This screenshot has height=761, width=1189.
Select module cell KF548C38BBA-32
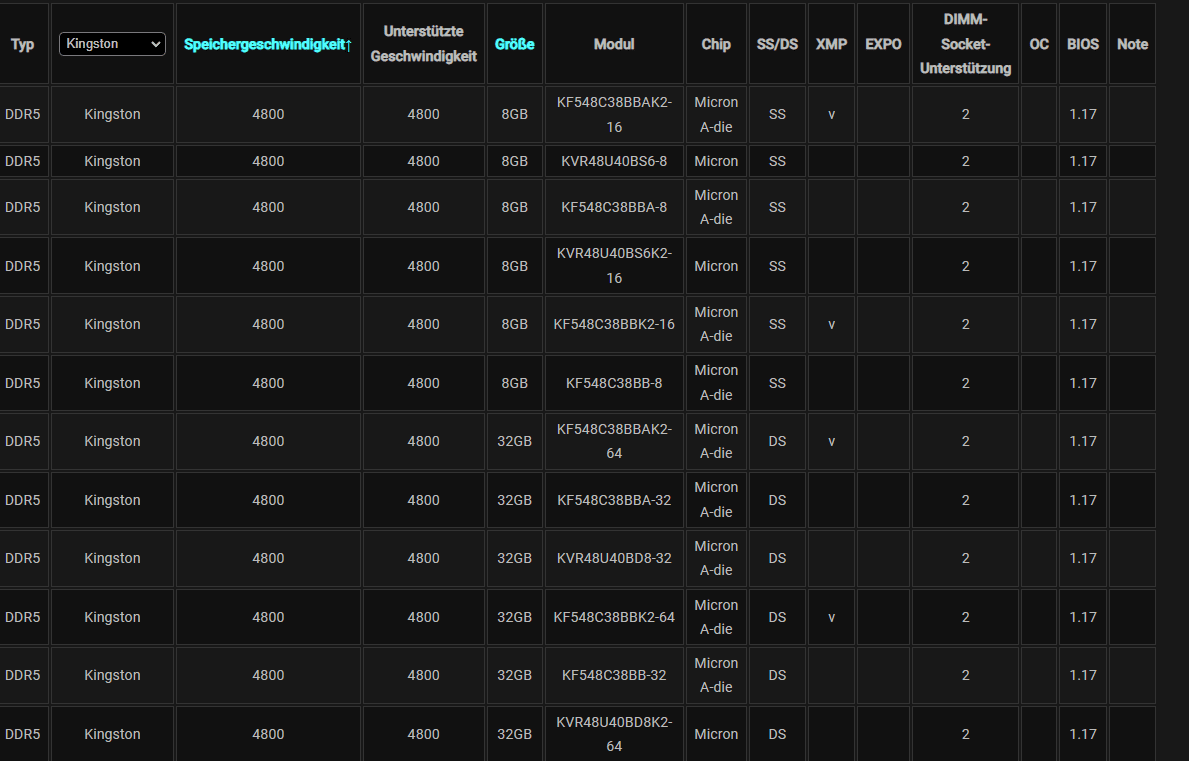tap(614, 500)
